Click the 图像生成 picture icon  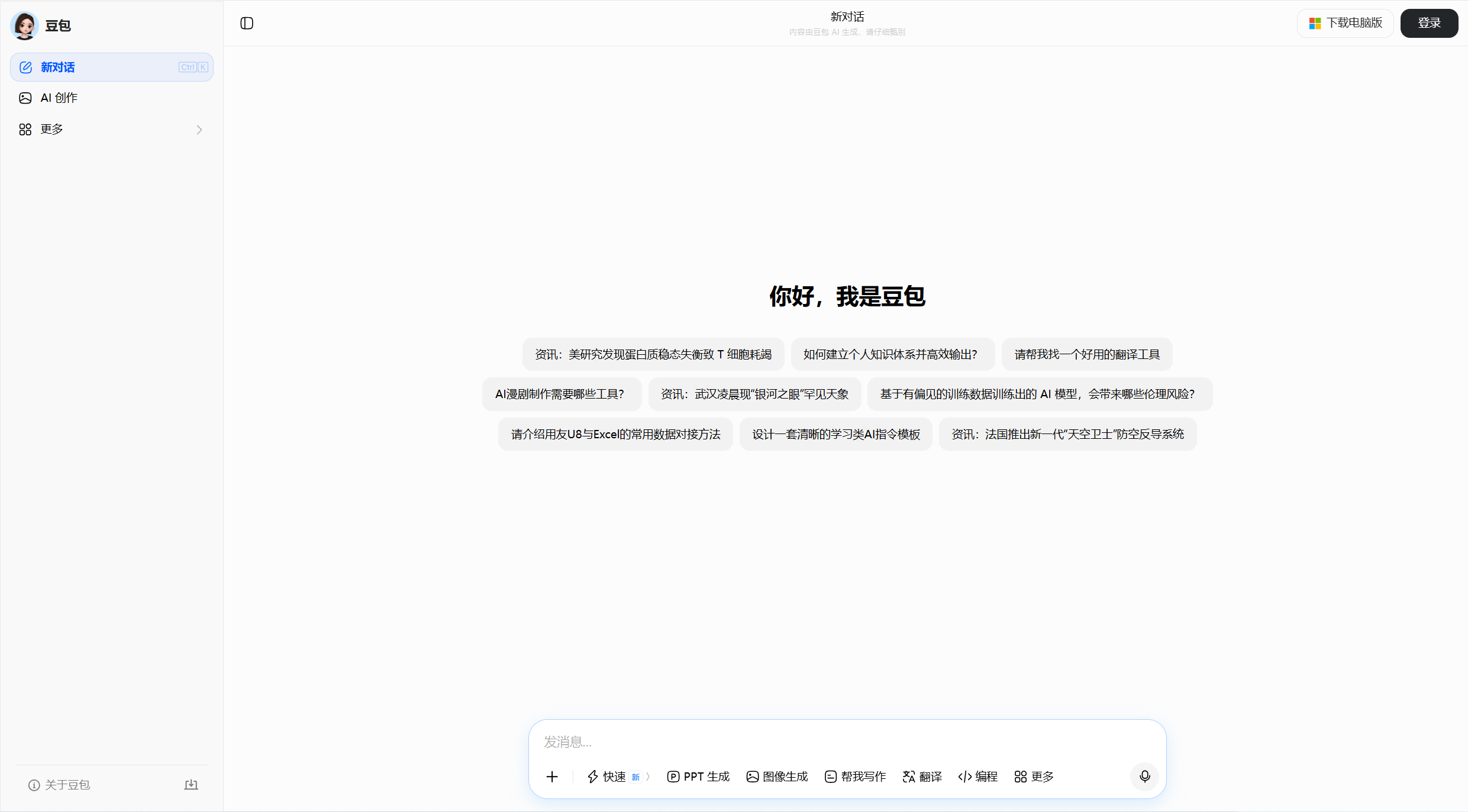tap(752, 777)
